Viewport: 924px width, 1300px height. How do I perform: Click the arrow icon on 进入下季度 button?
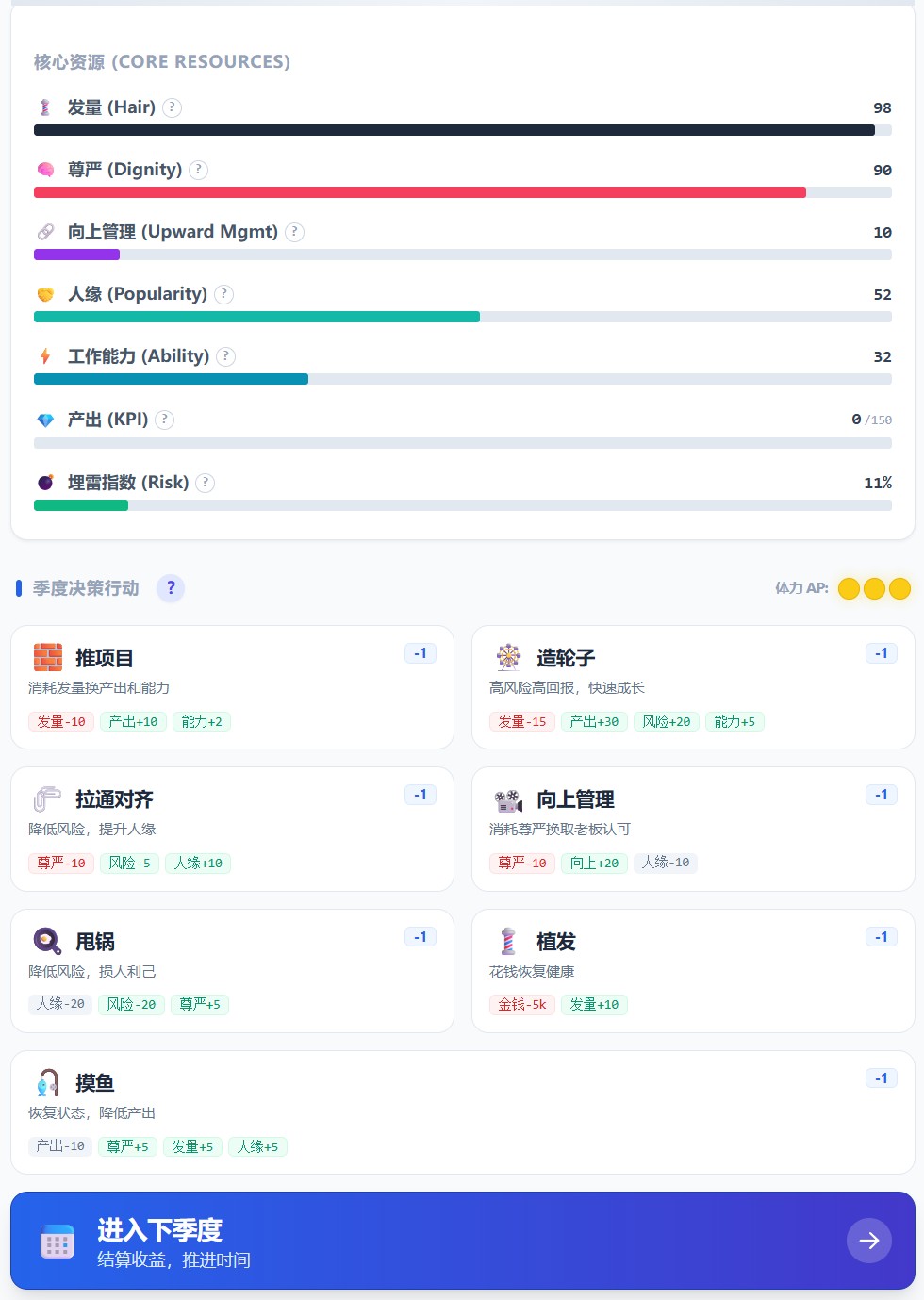pyautogui.click(x=868, y=1241)
